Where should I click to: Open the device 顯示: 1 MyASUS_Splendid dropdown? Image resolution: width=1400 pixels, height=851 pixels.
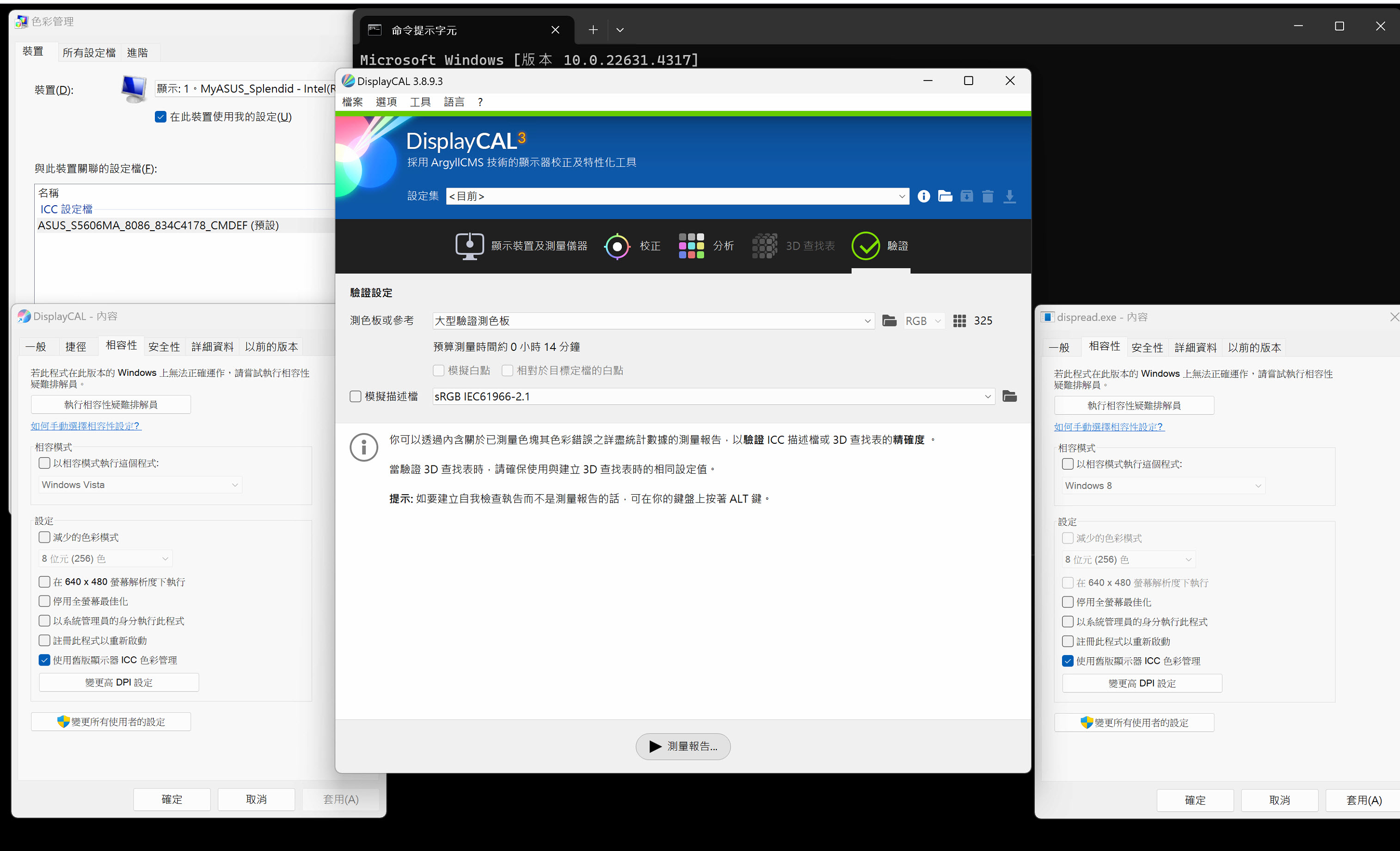coord(246,88)
